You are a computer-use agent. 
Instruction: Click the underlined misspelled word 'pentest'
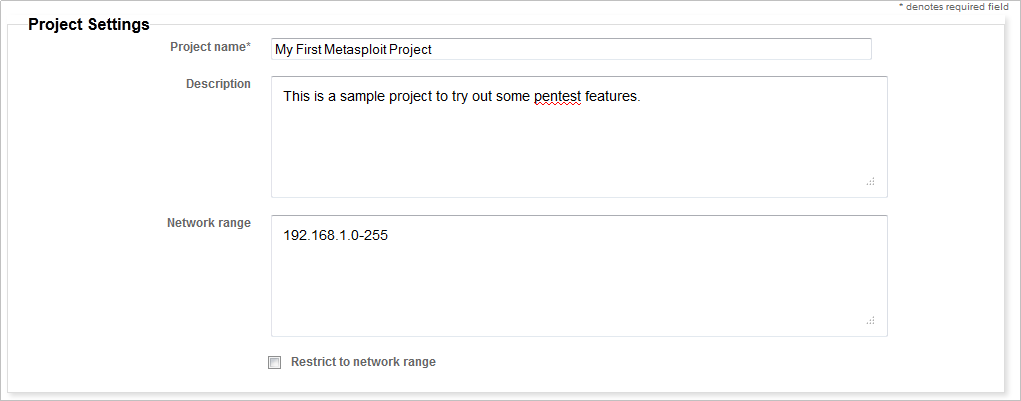click(x=557, y=97)
